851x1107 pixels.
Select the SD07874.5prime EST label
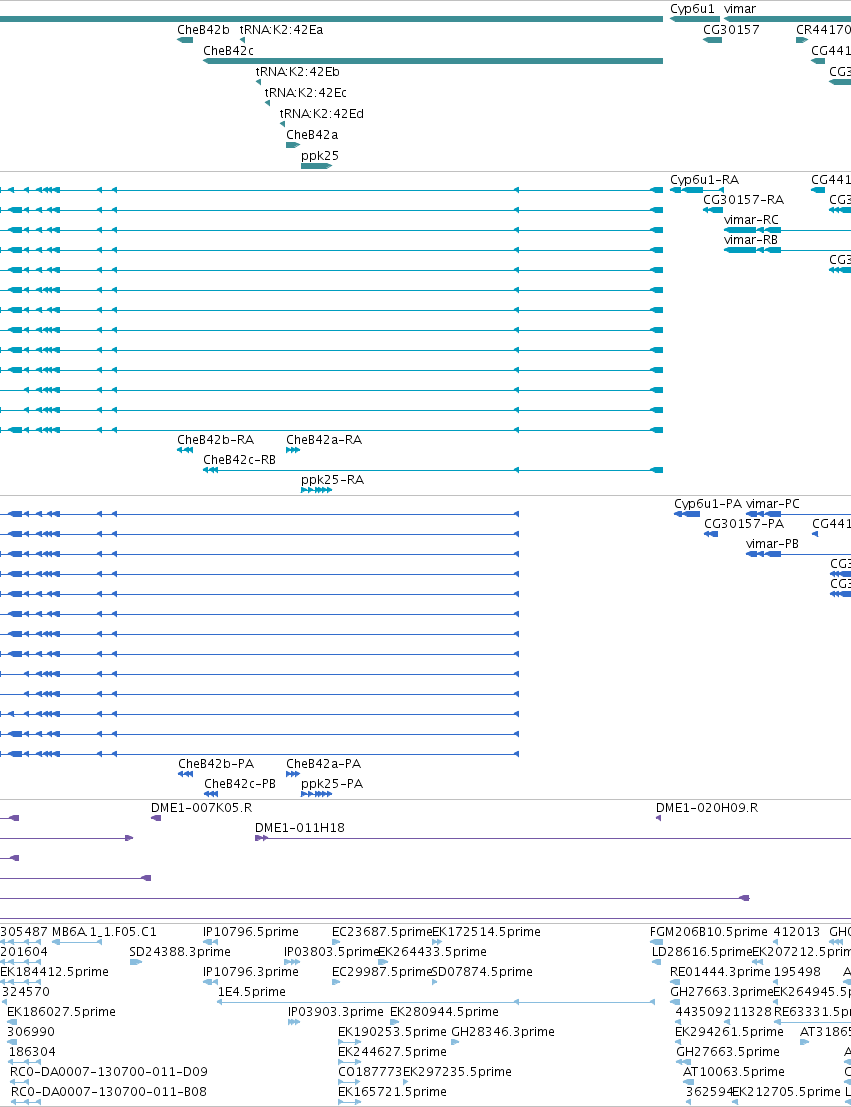[x=482, y=972]
